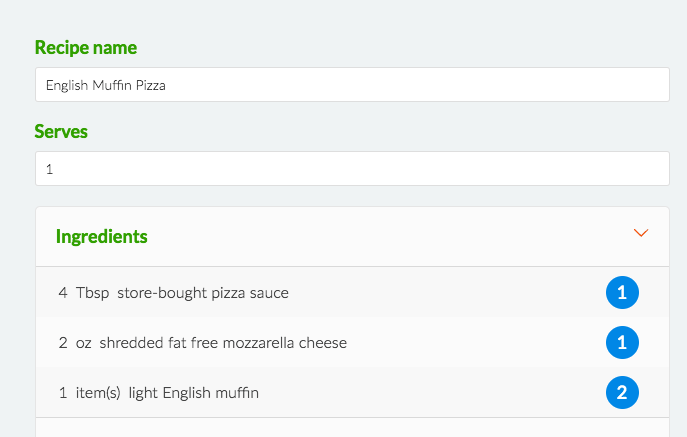Click the points badge for mozzarella cheese
The image size is (687, 437).
point(622,342)
